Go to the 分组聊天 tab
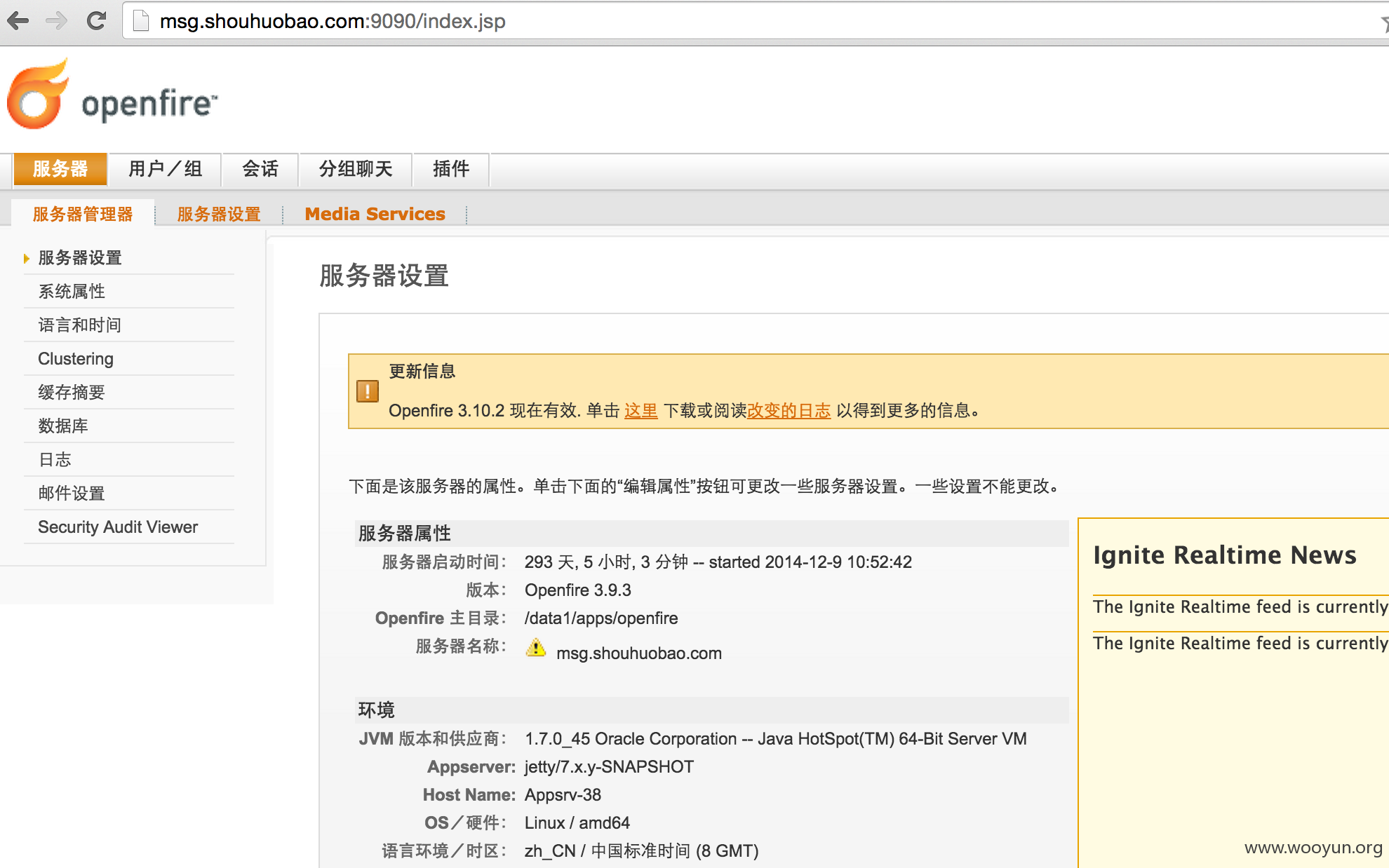The width and height of the screenshot is (1389, 868). (x=356, y=169)
